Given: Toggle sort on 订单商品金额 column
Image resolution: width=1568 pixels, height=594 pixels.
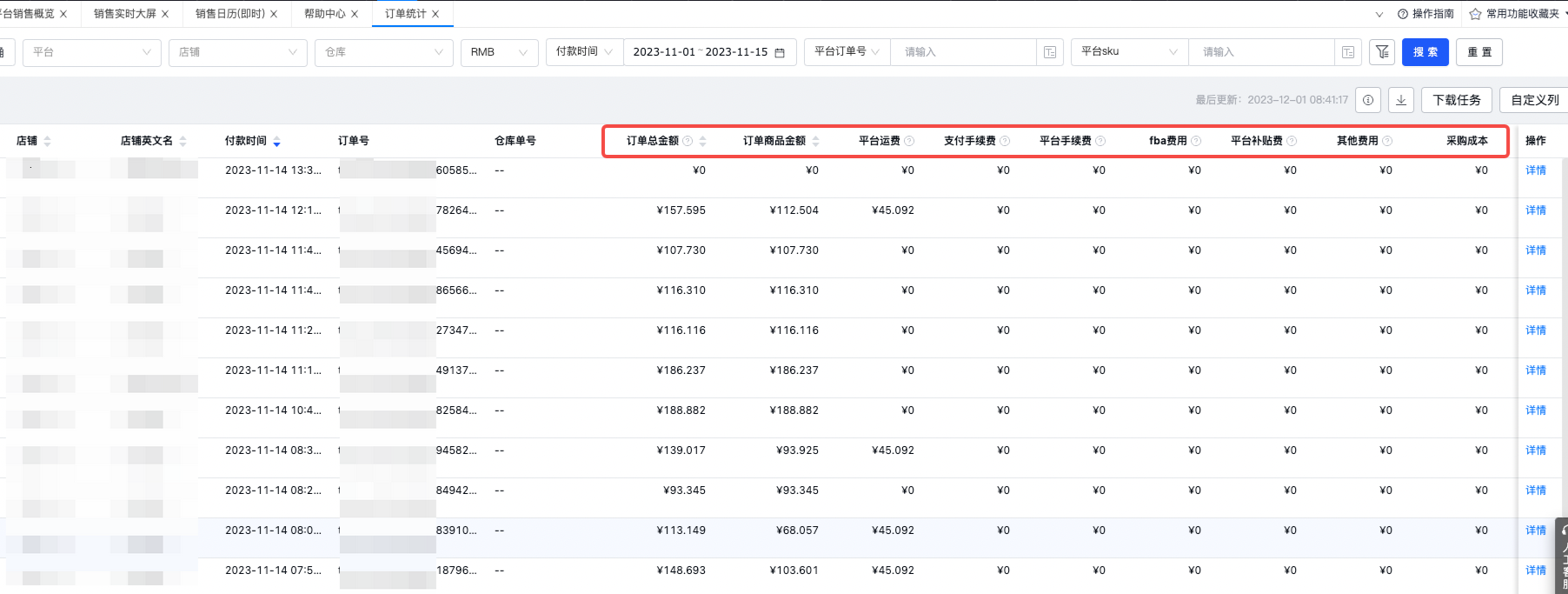Looking at the screenshot, I should pos(815,141).
